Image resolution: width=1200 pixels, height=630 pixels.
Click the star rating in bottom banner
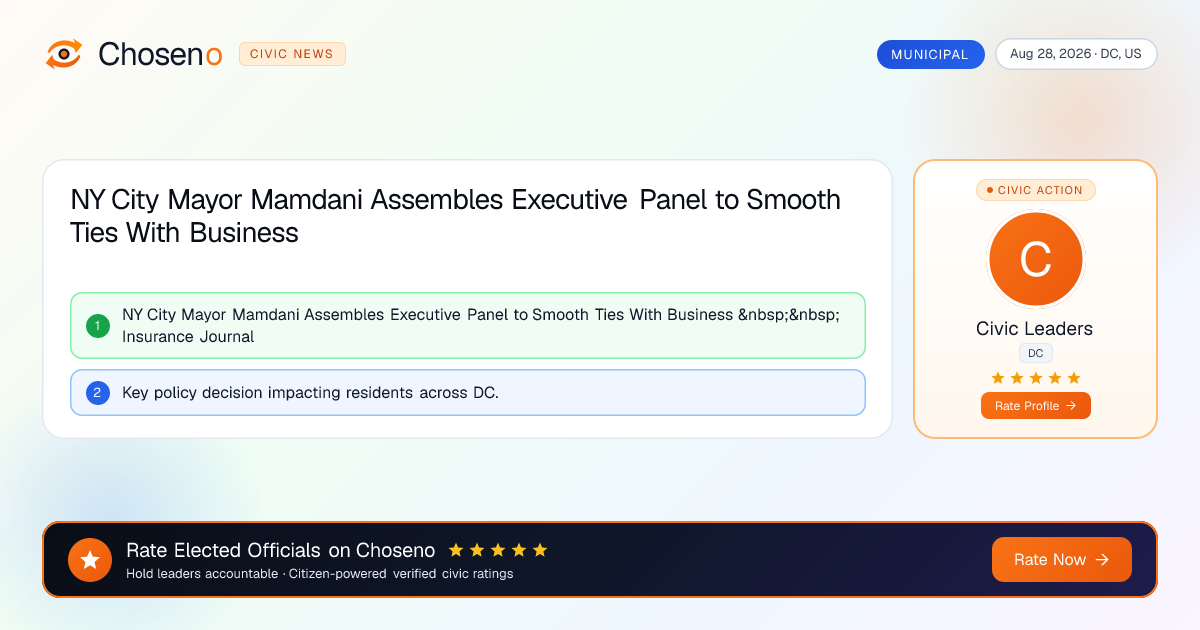(x=498, y=550)
